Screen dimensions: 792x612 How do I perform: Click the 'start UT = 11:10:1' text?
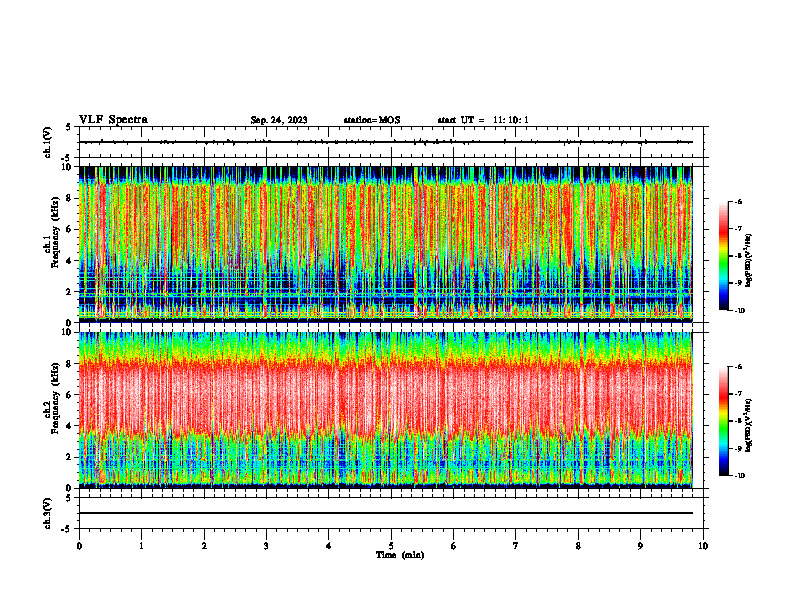point(483,120)
